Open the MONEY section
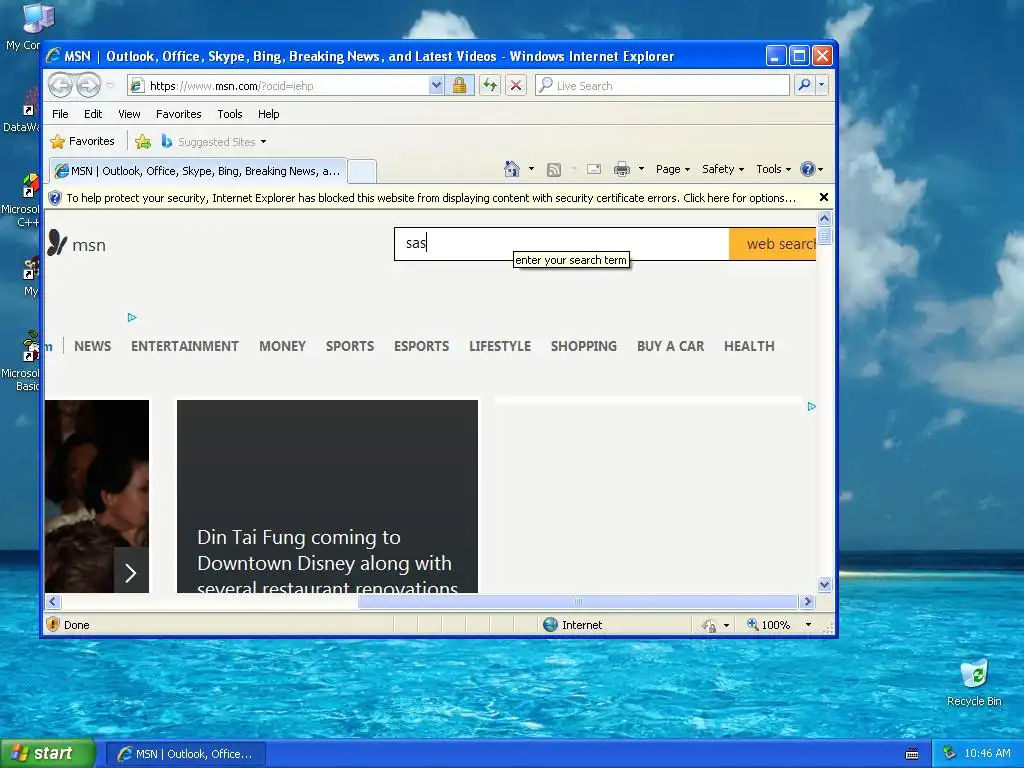 pyautogui.click(x=282, y=346)
